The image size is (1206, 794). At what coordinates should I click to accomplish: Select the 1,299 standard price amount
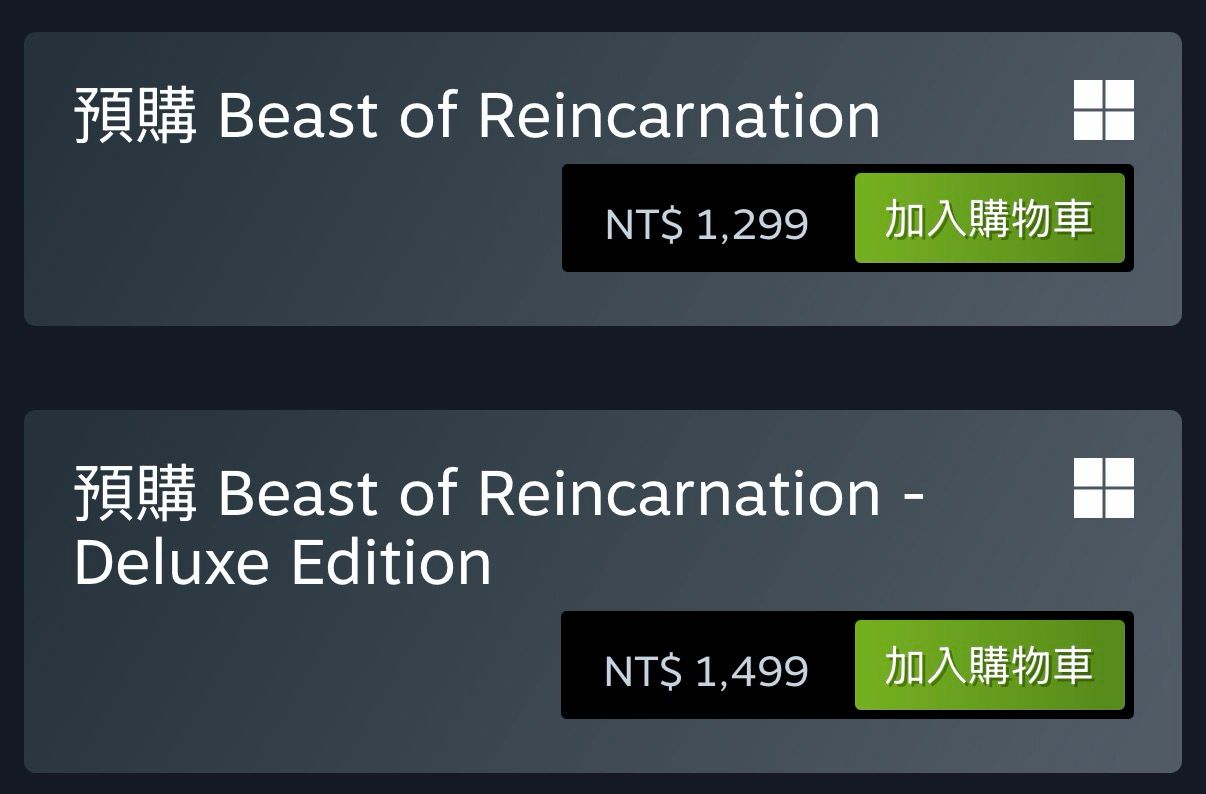[x=751, y=224]
